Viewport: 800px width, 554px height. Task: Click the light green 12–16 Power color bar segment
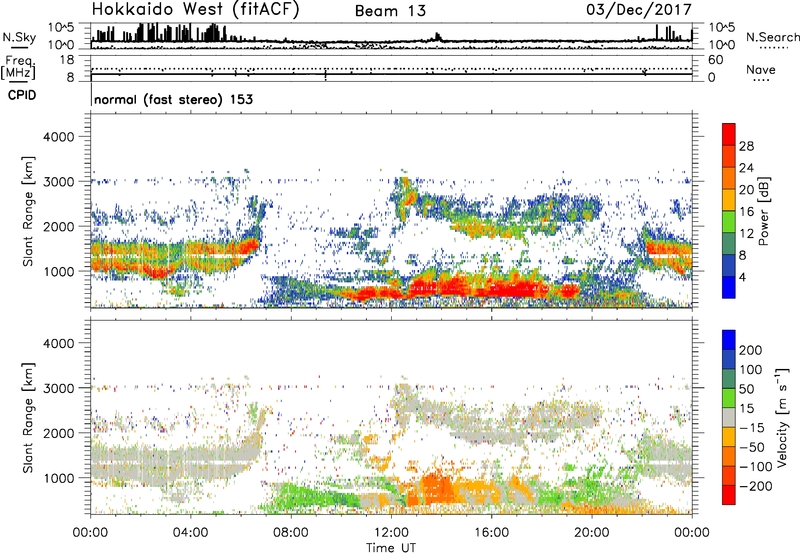[729, 221]
